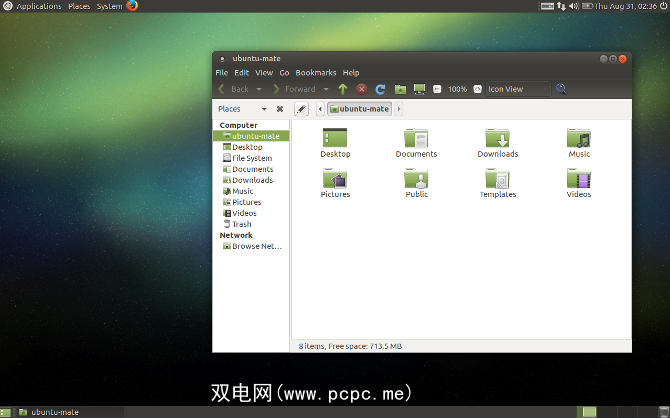Open the Places panel menu
670x418 pixels.
click(x=79, y=6)
